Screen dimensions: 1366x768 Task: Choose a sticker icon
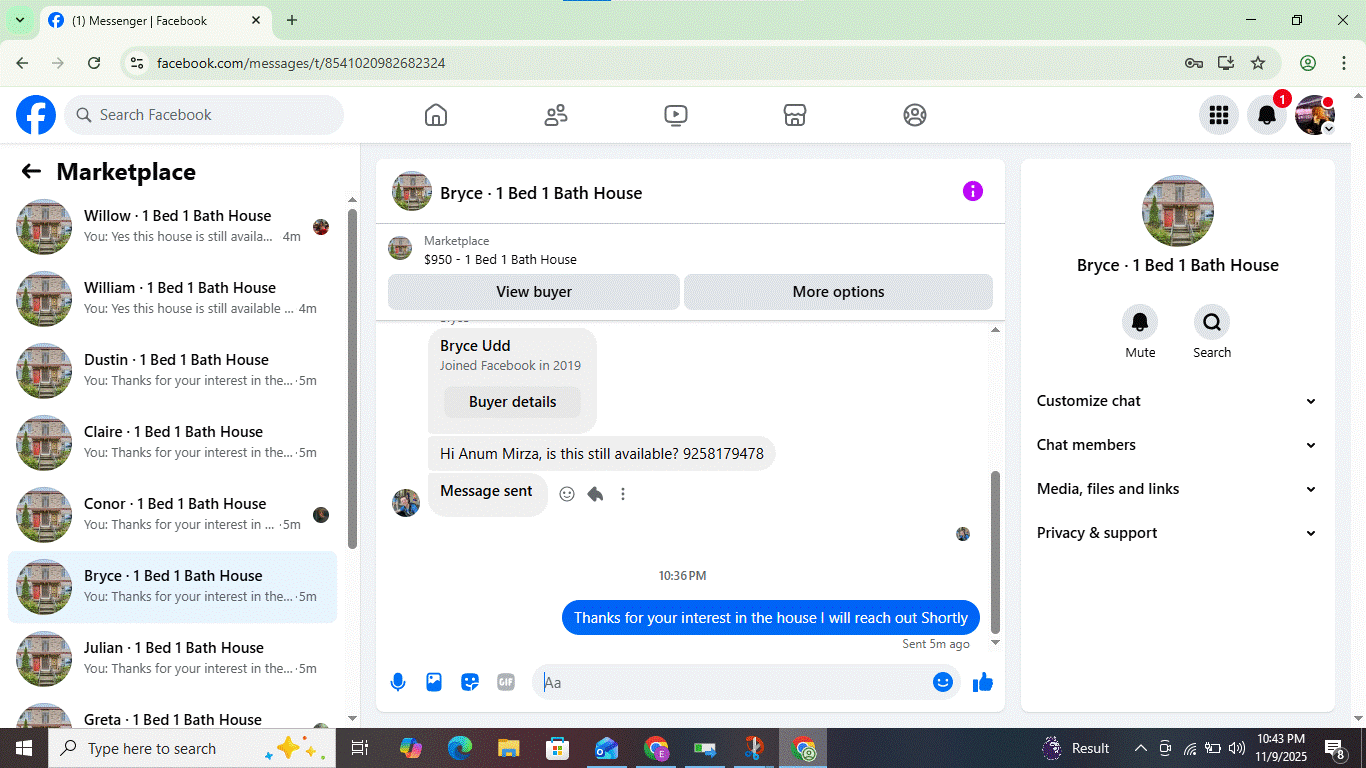470,682
